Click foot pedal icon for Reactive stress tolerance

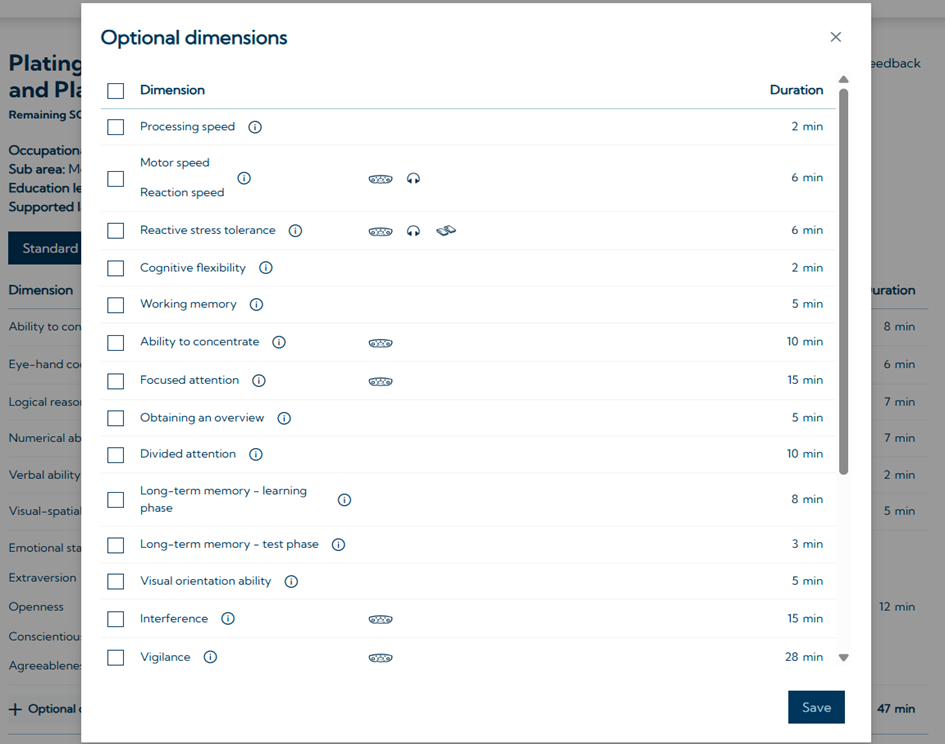click(446, 231)
